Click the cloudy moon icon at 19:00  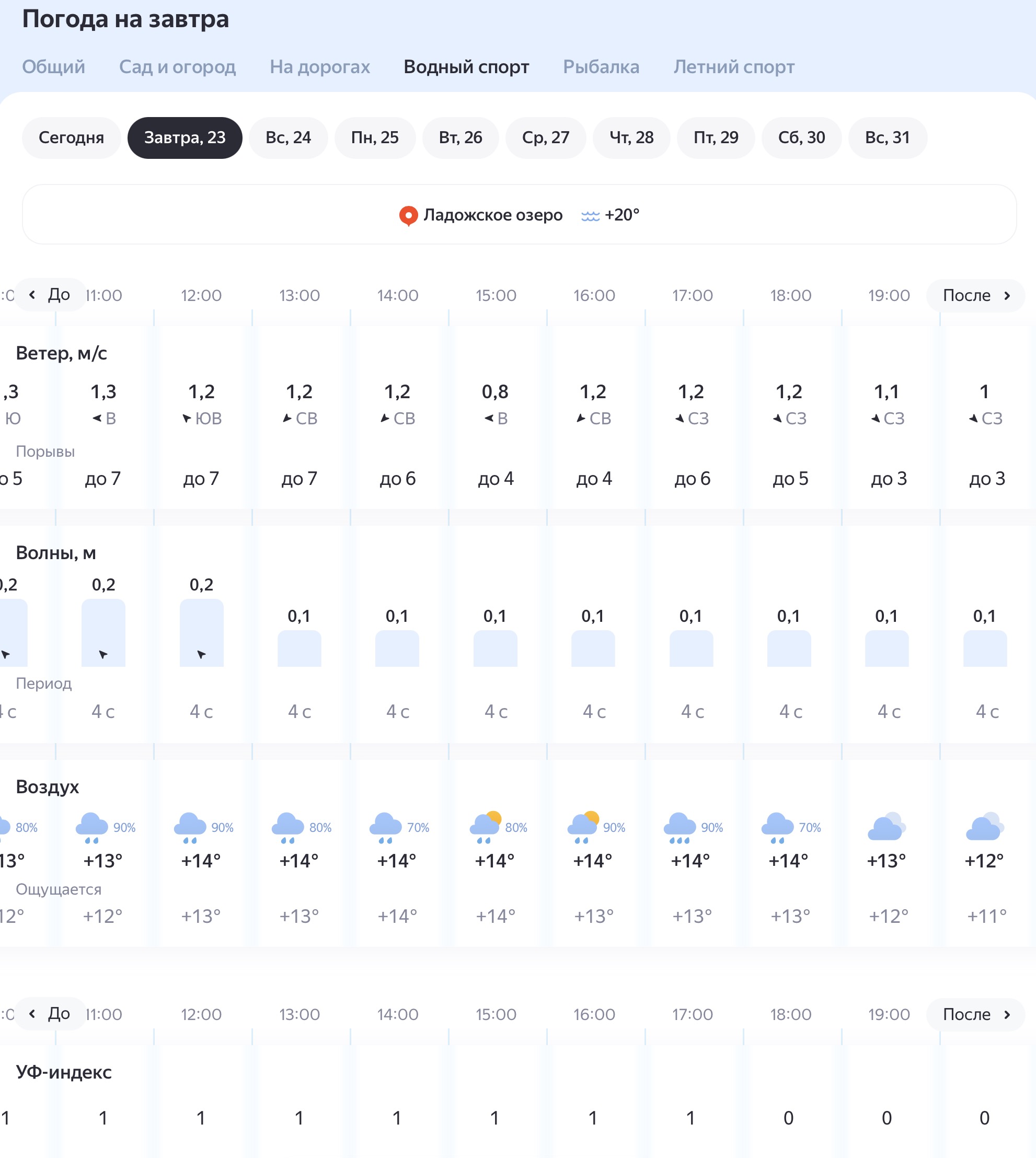[x=887, y=826]
